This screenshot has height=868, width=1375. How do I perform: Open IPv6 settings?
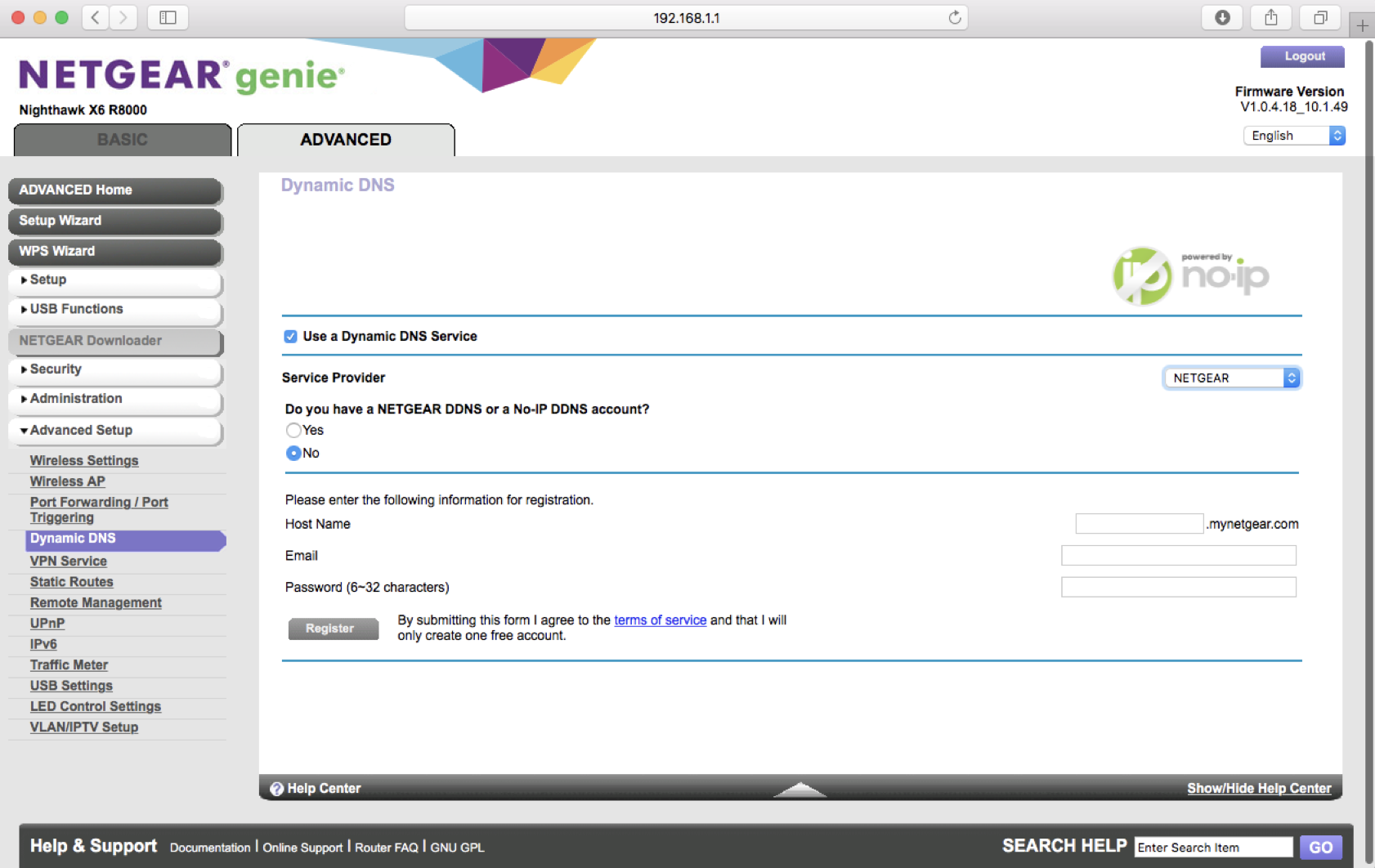[x=43, y=645]
